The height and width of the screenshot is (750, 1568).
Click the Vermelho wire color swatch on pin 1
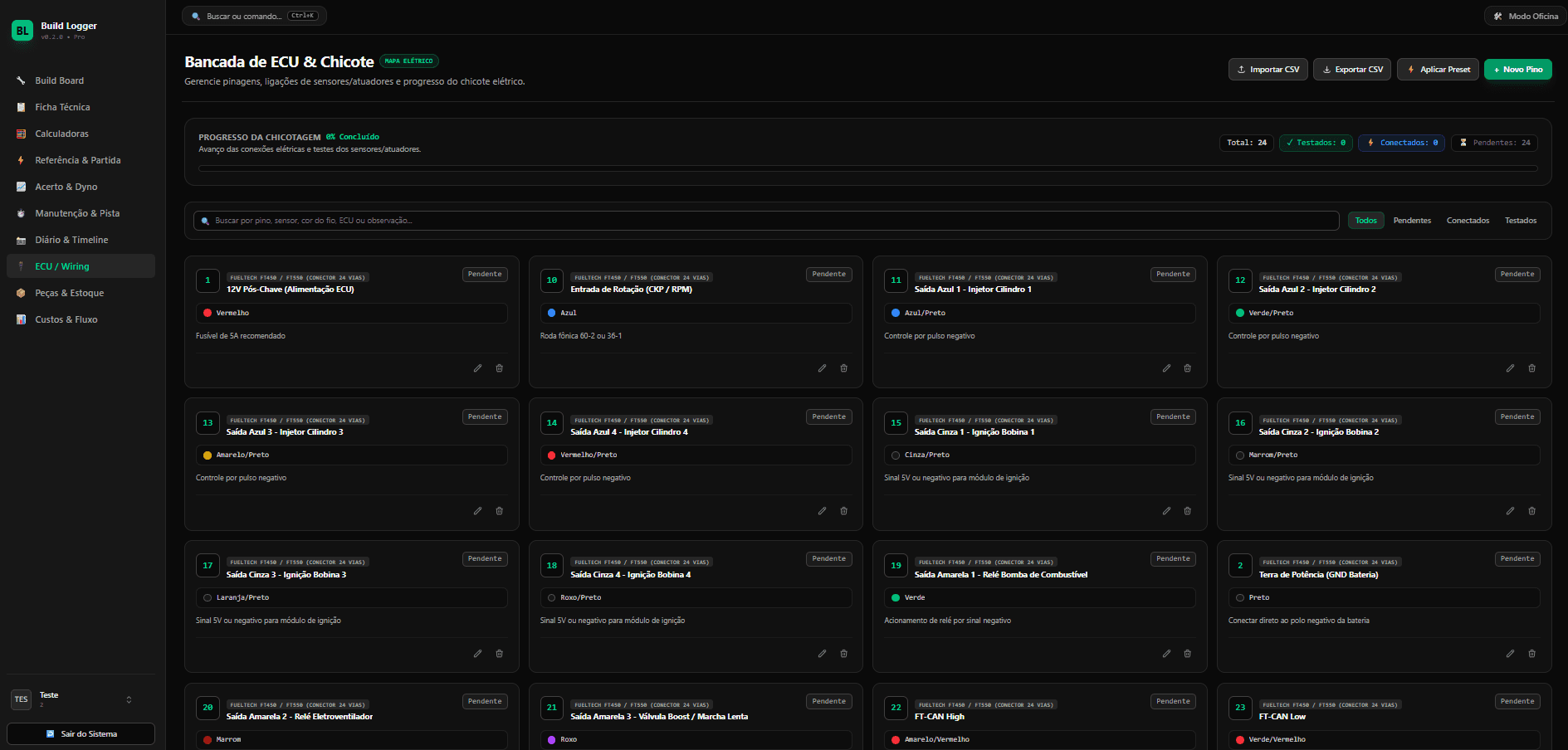208,313
